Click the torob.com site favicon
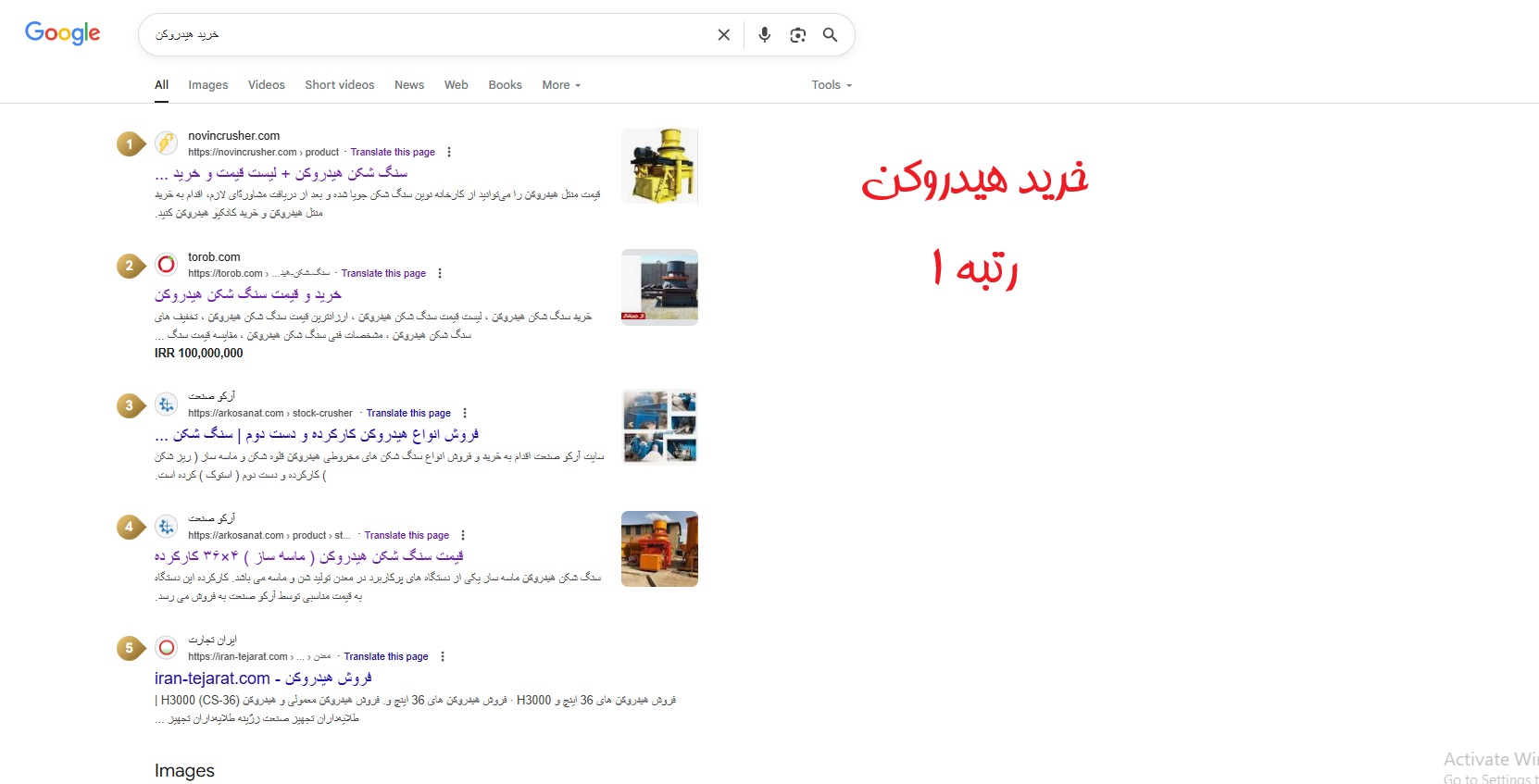 (x=167, y=264)
